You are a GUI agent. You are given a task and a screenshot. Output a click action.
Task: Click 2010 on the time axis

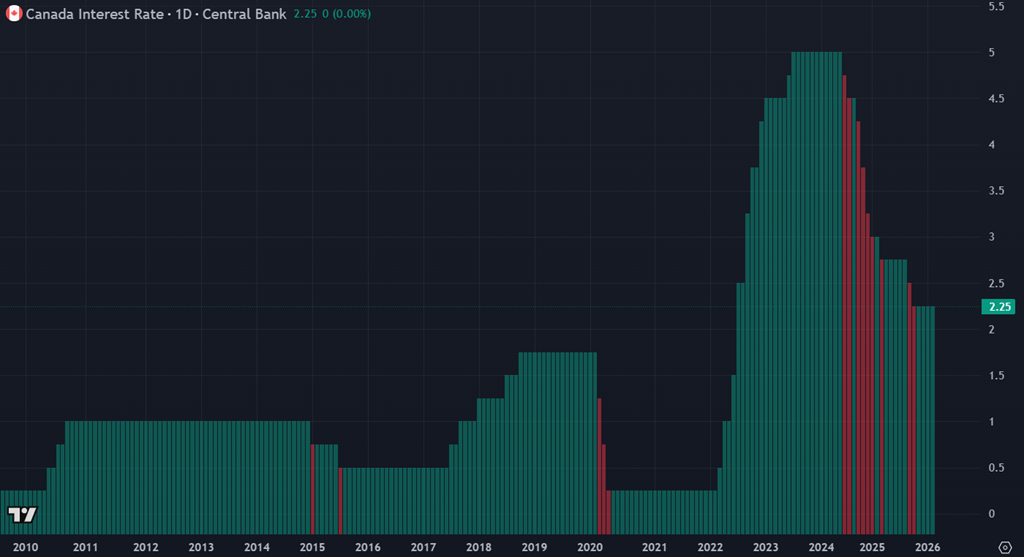coord(25,547)
